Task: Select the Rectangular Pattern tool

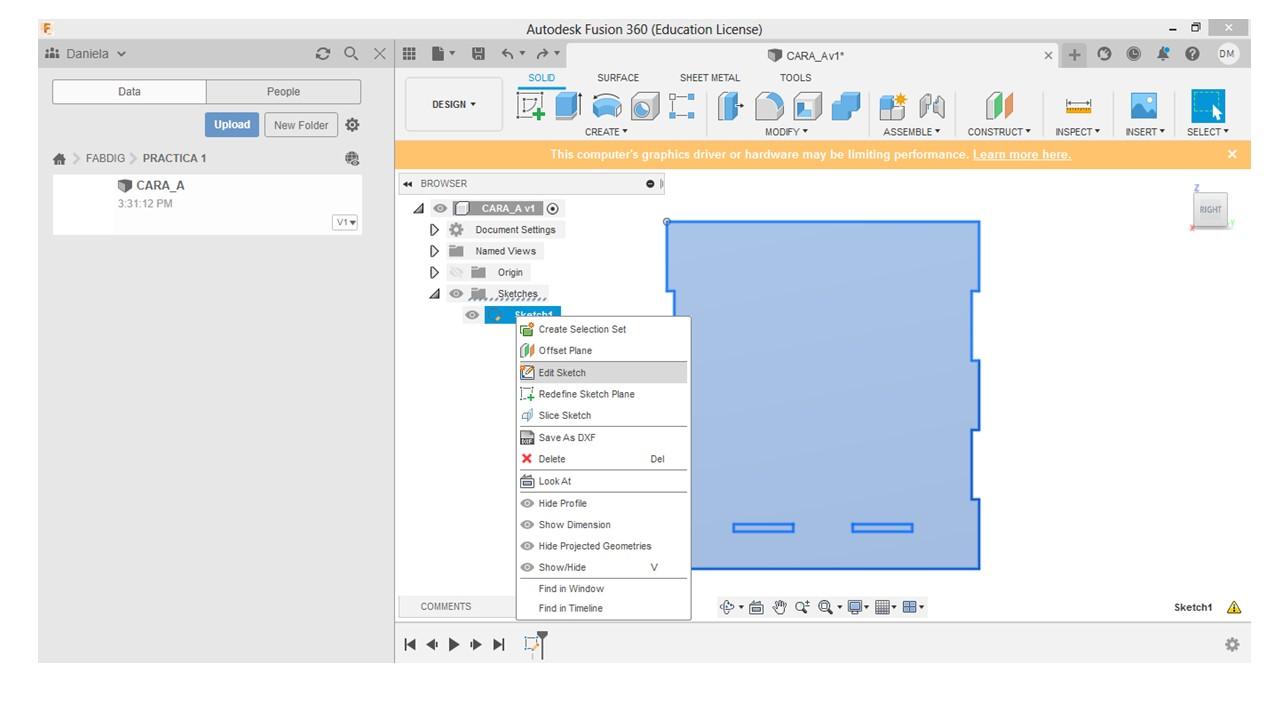Action: coord(682,106)
